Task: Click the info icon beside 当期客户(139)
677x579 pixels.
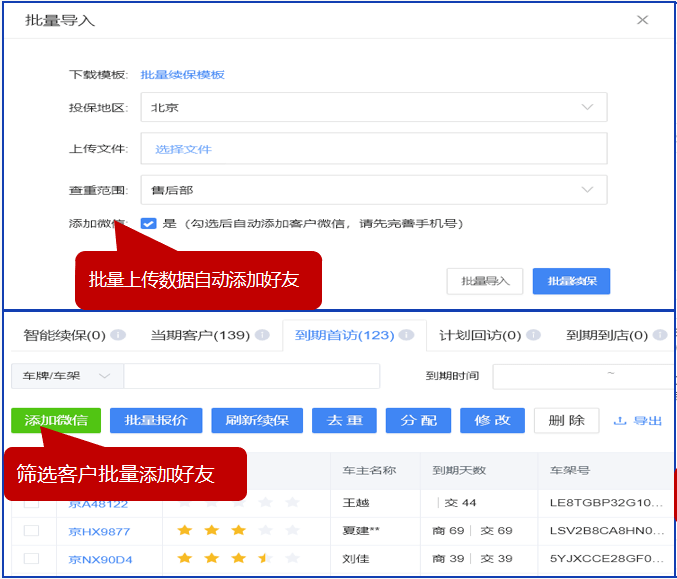Action: click(x=262, y=336)
